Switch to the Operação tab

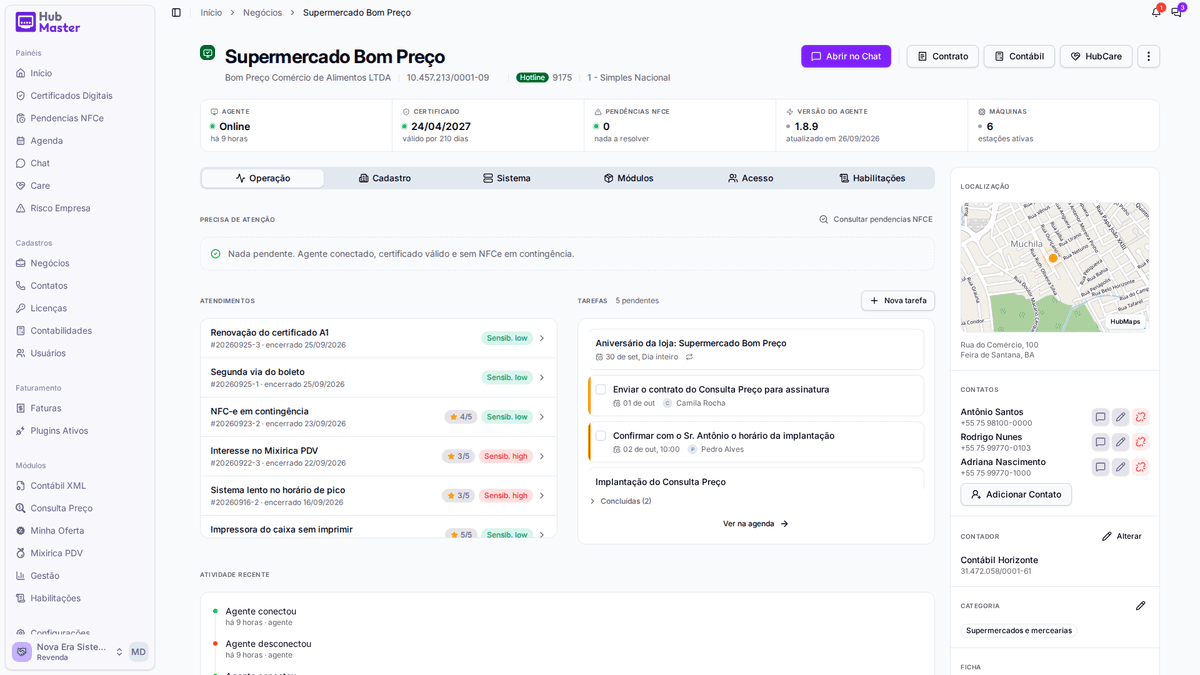pos(263,178)
